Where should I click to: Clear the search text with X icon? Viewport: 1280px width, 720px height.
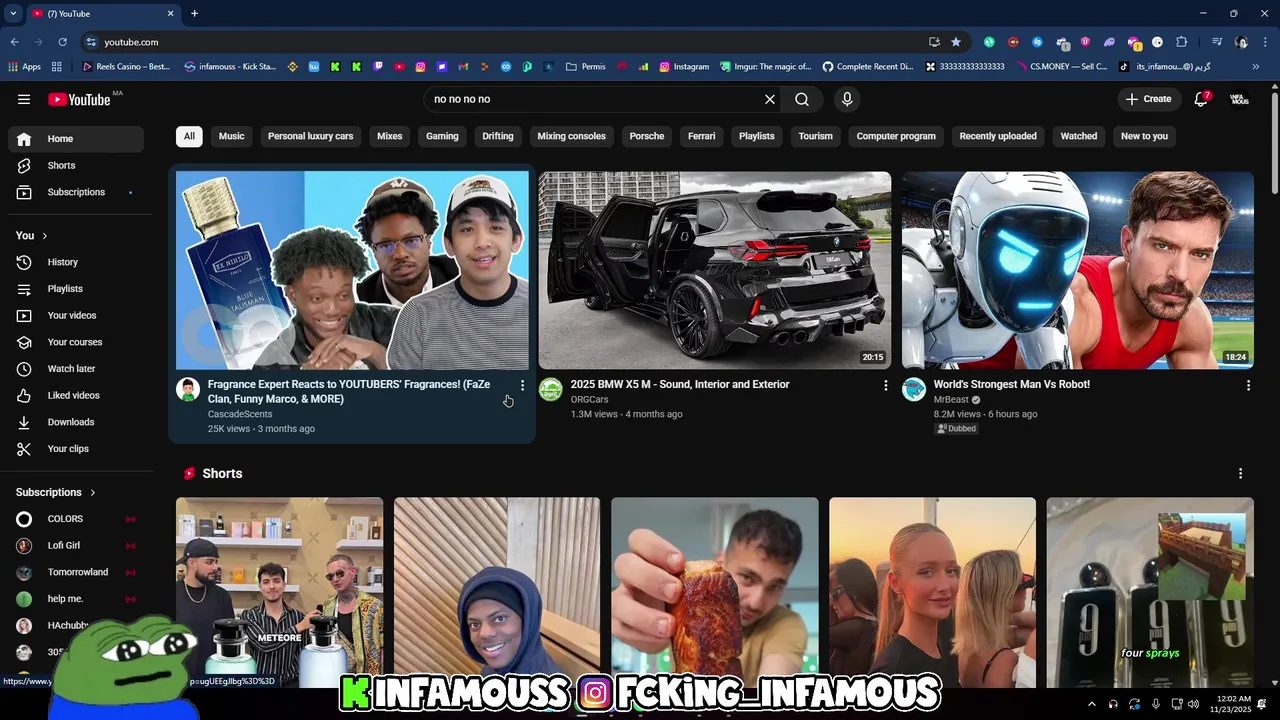point(770,99)
